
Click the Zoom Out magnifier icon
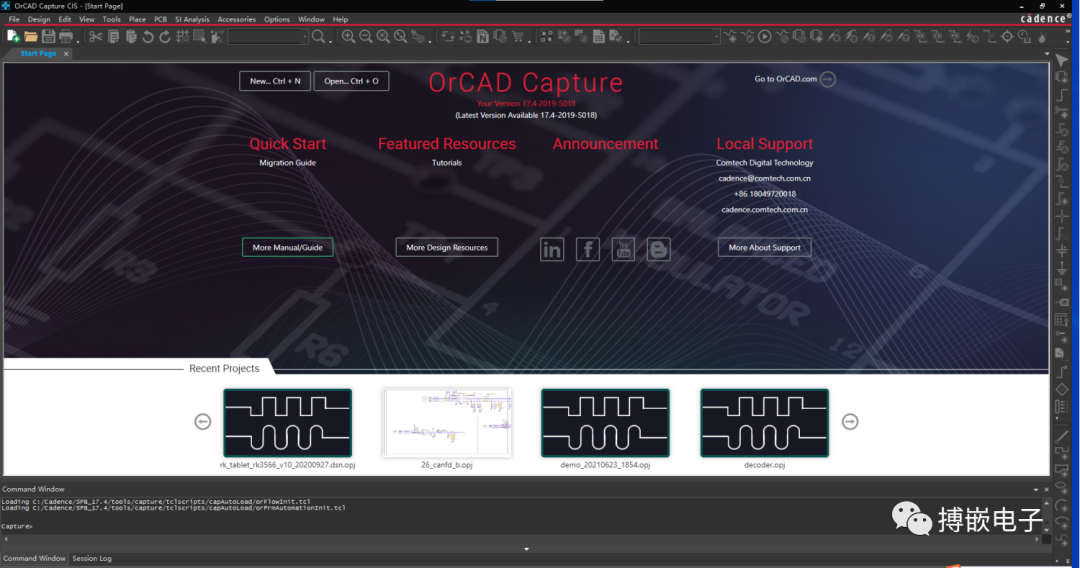(366, 36)
